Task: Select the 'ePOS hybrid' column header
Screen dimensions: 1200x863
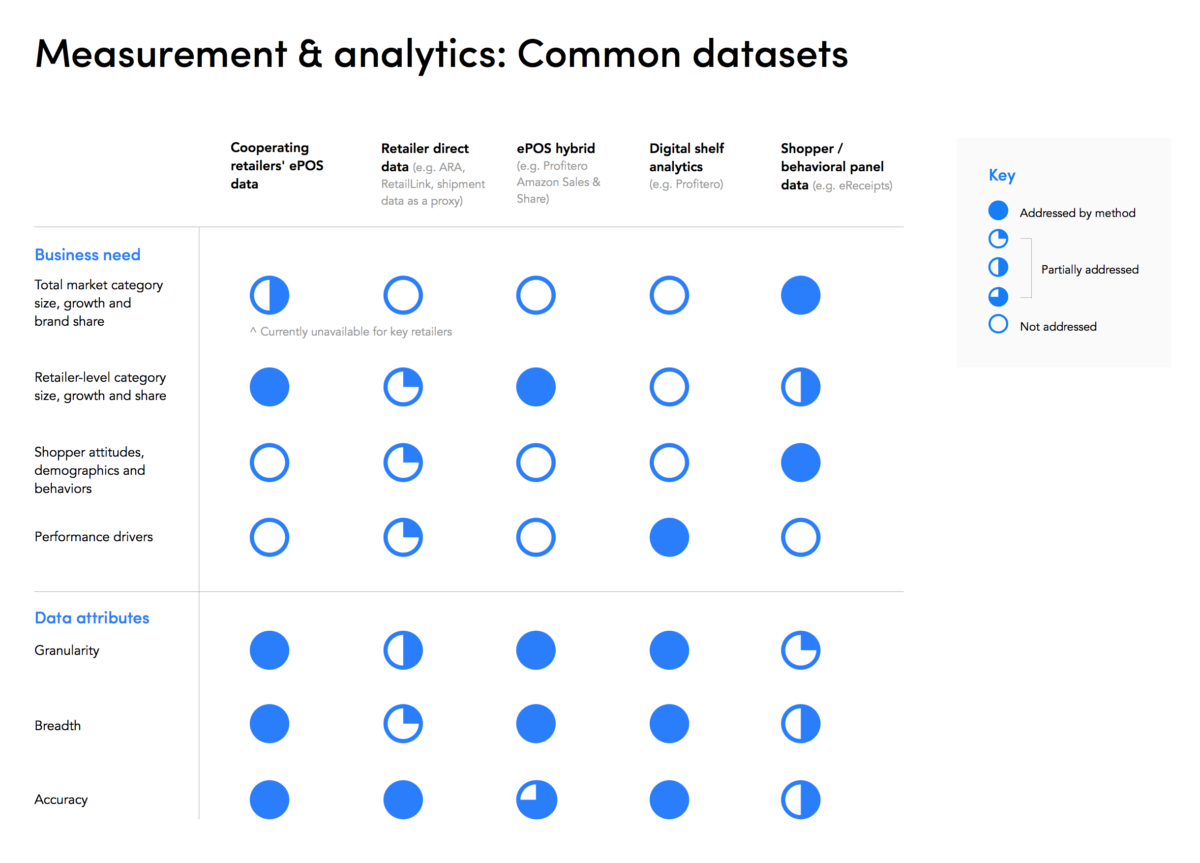Action: click(559, 174)
